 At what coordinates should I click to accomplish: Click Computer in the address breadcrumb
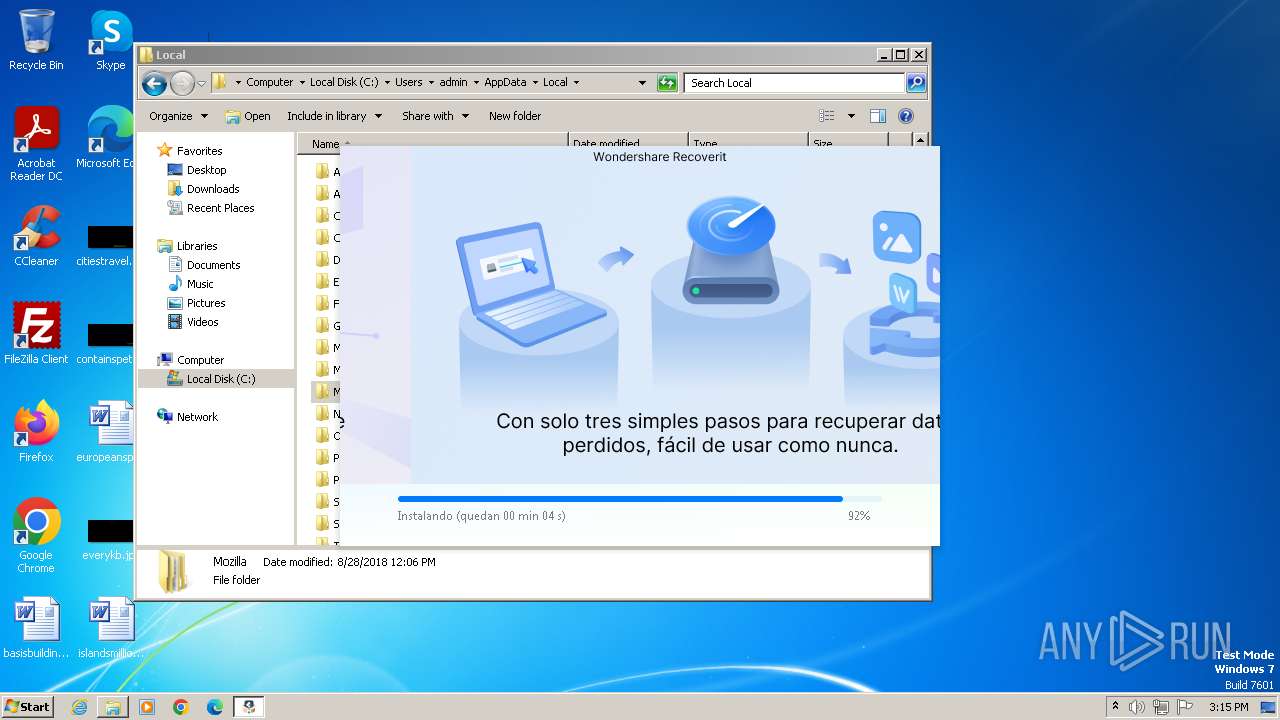tap(270, 83)
